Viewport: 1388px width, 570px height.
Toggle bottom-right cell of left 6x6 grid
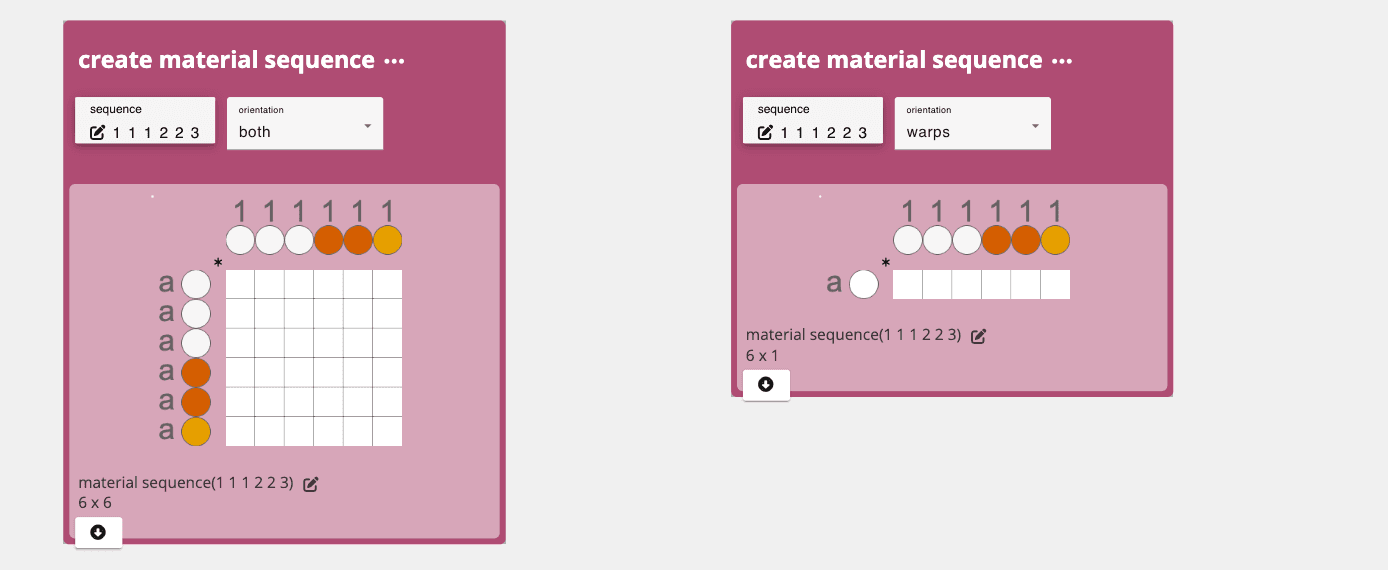(x=388, y=431)
